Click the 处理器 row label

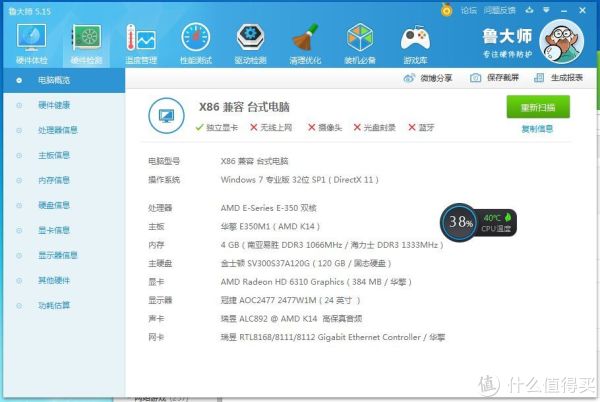coord(160,208)
